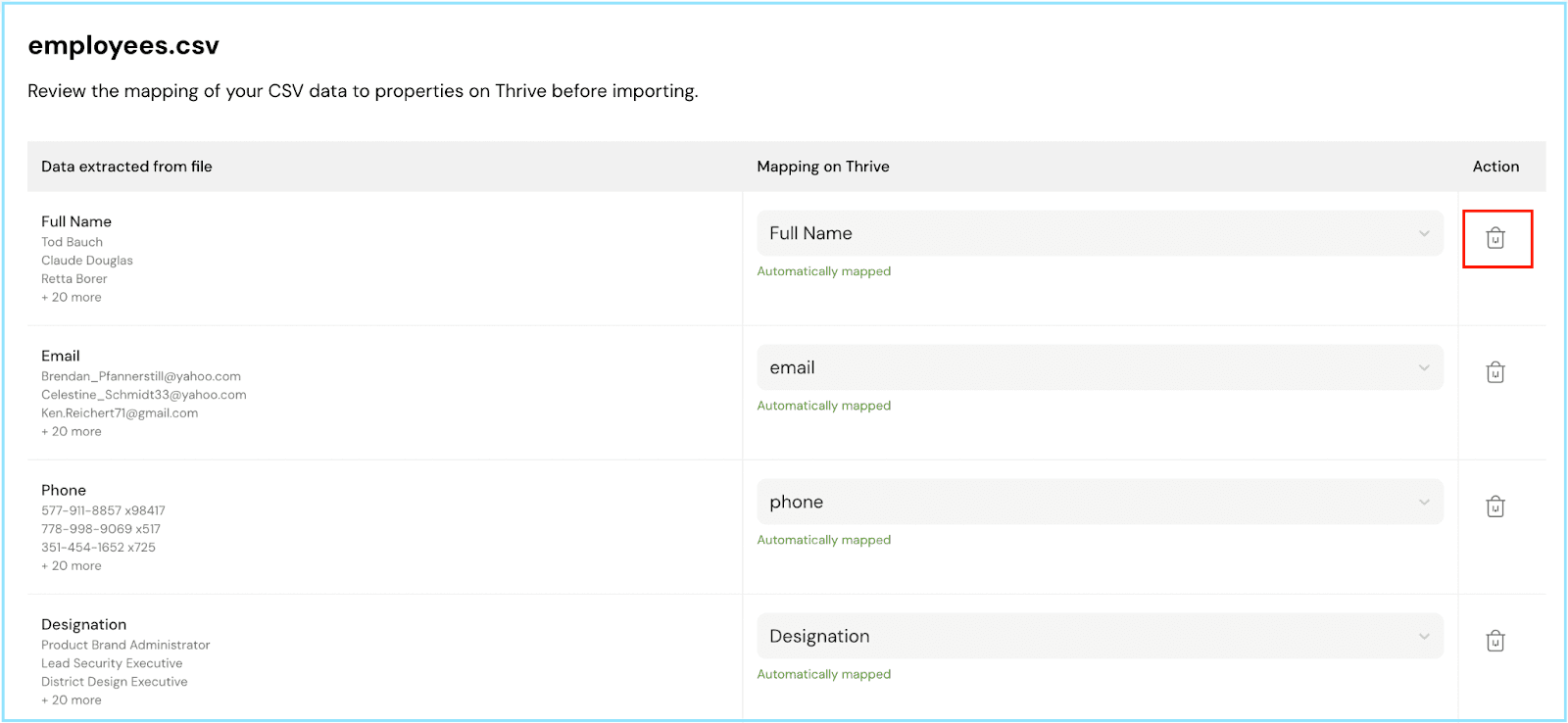Select Brendan_Pfannerstill@yahoo.com sample email
The height and width of the screenshot is (723, 1568).
click(141, 376)
